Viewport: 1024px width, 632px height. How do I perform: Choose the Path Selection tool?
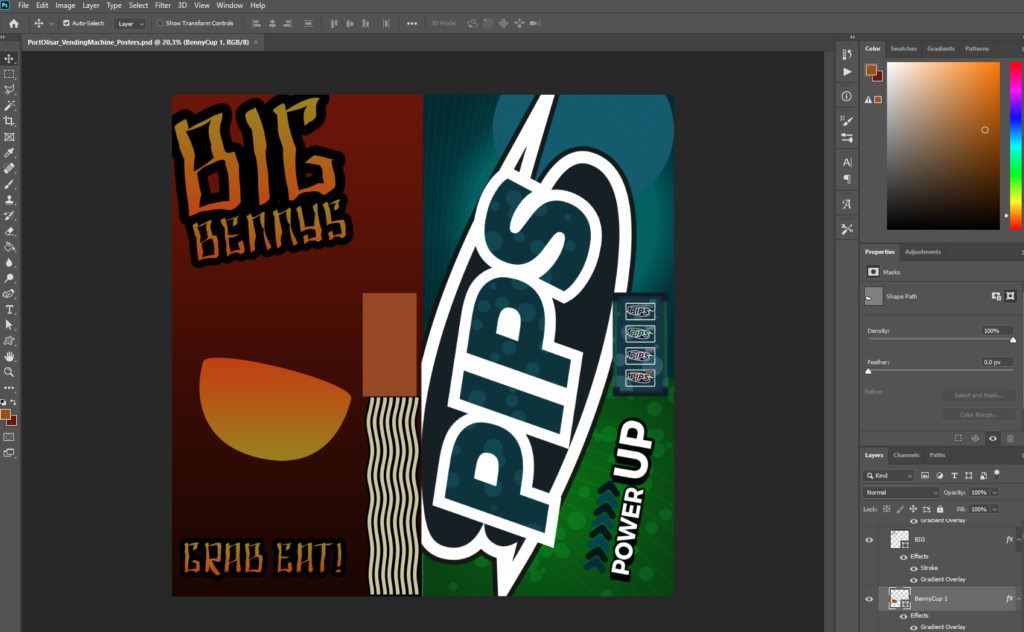9,325
